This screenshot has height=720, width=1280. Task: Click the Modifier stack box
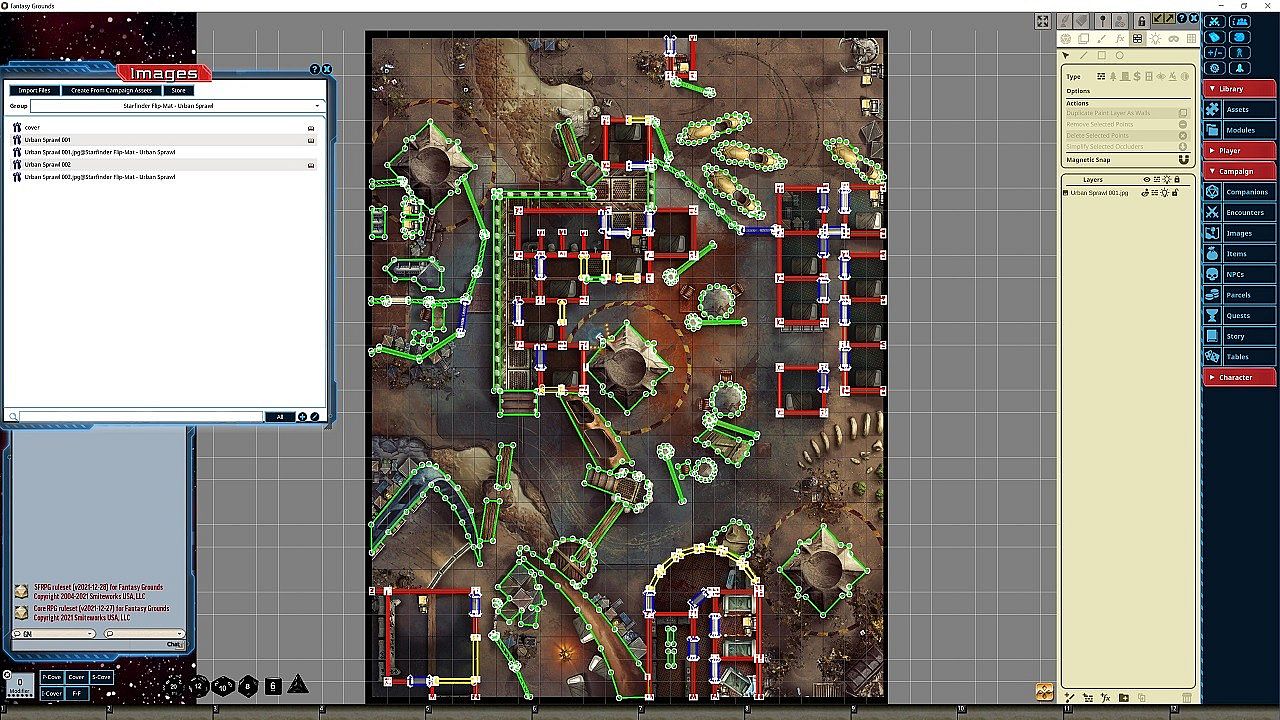pos(19,684)
